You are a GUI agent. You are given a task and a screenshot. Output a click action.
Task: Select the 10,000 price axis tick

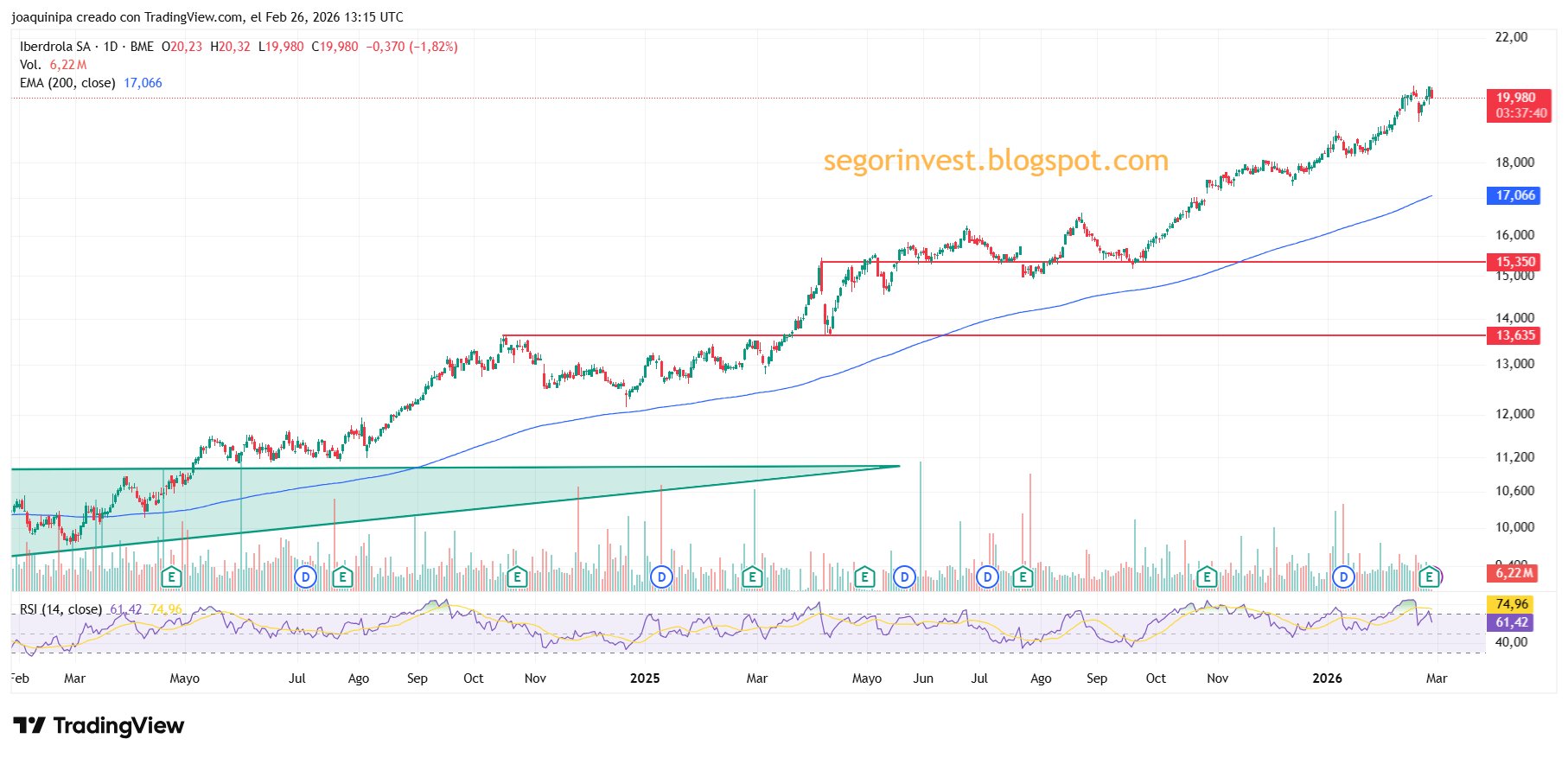coord(1514,527)
